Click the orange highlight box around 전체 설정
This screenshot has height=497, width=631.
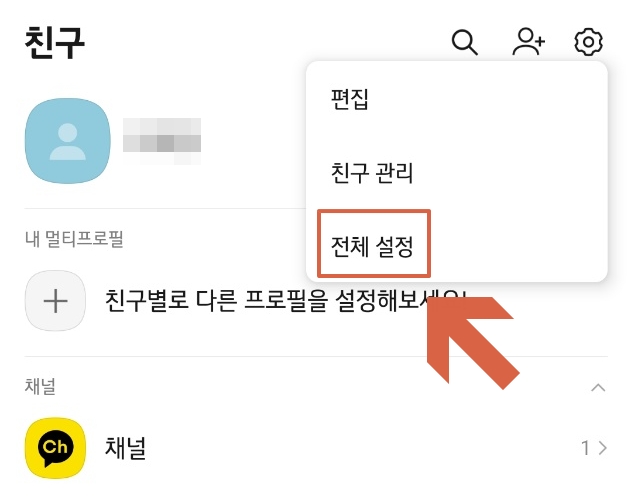[374, 243]
